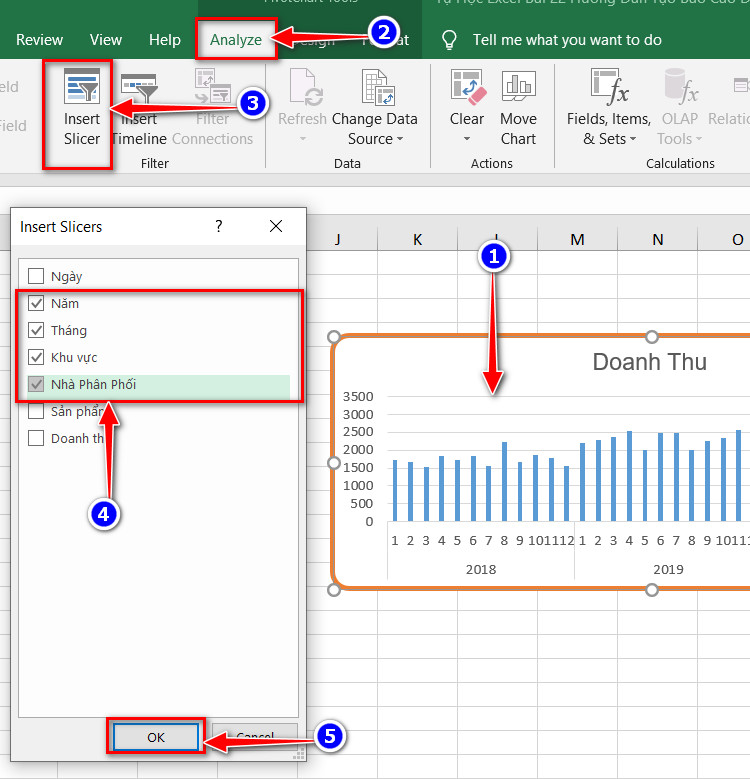Viewport: 750px width, 779px height.
Task: Click the Move Chart icon
Action: click(x=518, y=85)
